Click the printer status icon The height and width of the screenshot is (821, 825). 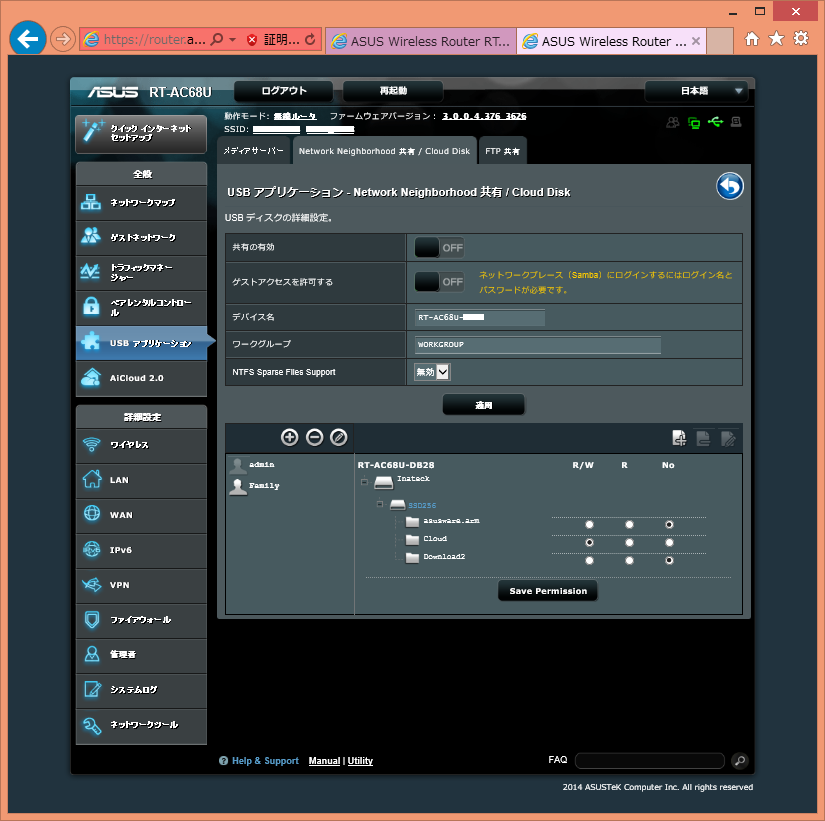(x=736, y=122)
